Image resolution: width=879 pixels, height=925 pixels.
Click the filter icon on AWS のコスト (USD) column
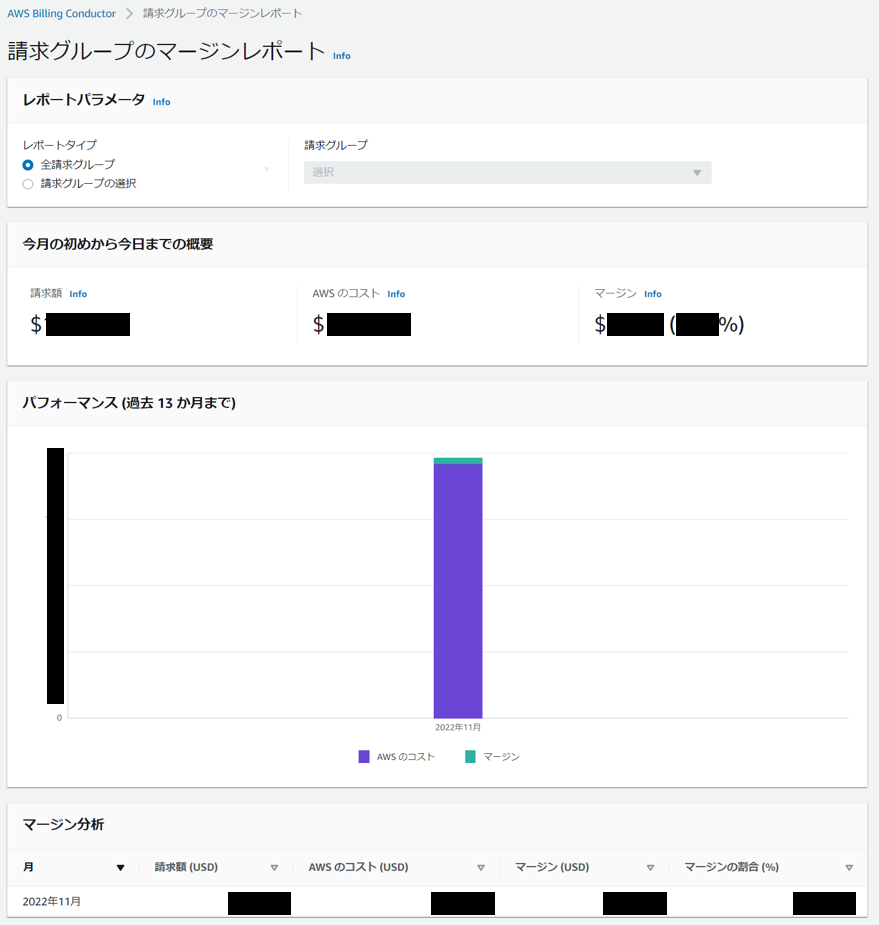tap(481, 867)
